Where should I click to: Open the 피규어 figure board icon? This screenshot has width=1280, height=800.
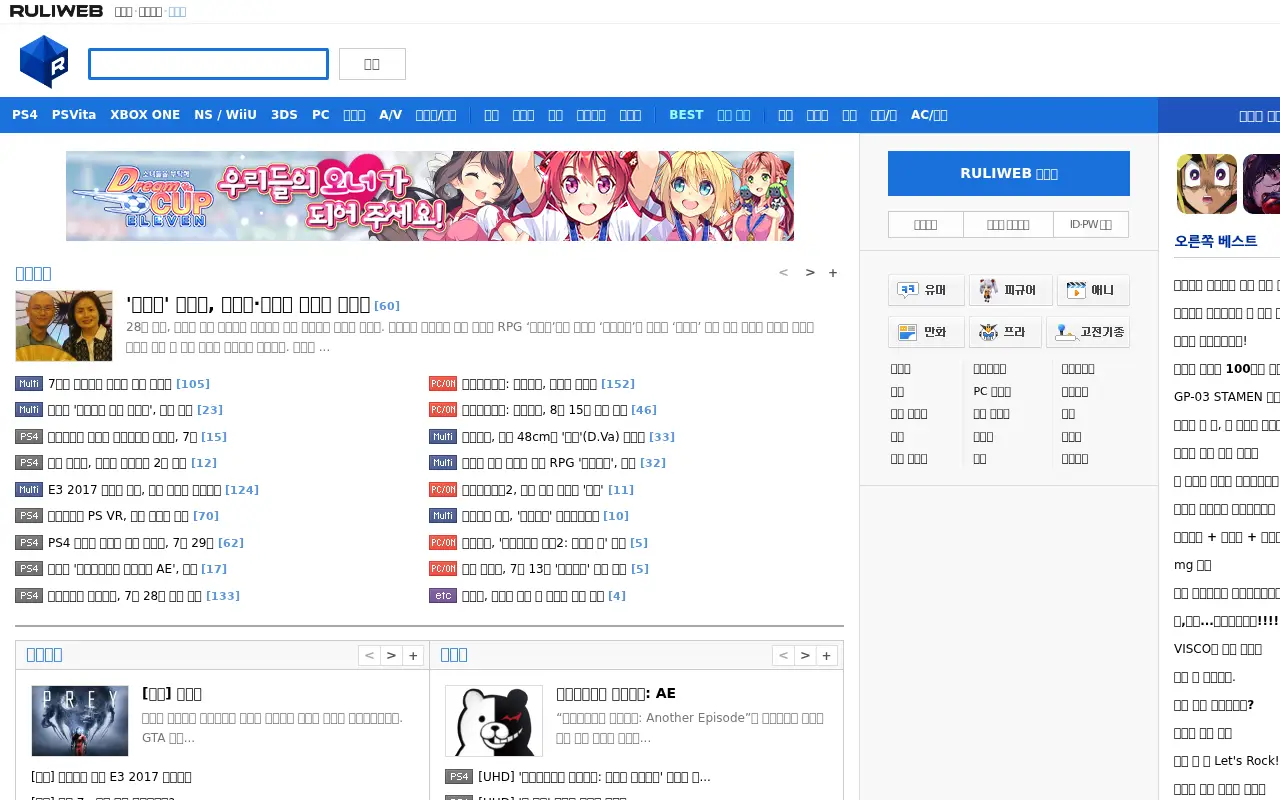[1010, 290]
